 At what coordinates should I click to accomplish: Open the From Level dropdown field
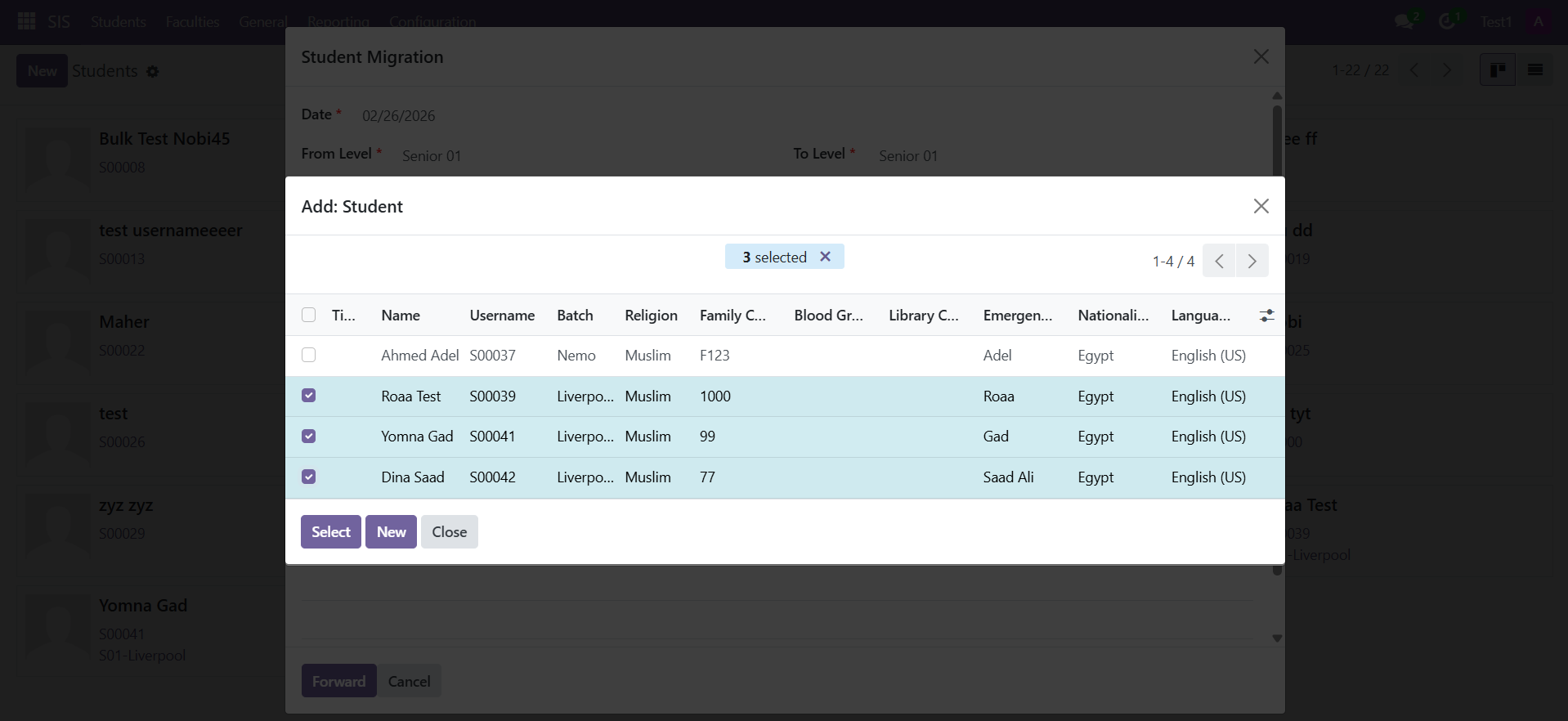[x=582, y=155]
